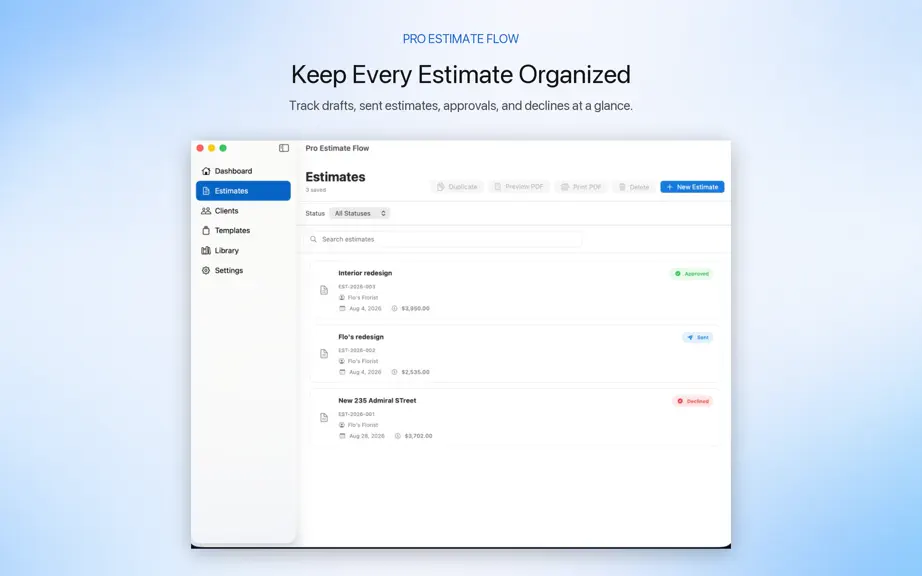922x576 pixels.
Task: Select Estimates in the sidebar
Action: point(243,191)
